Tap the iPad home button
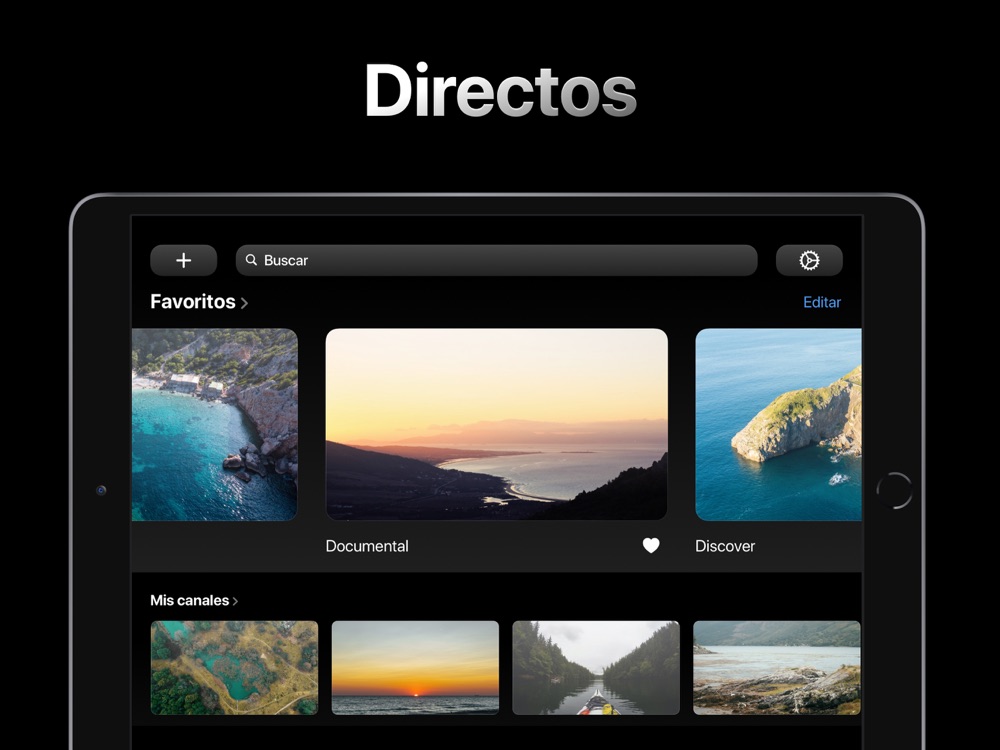Image resolution: width=1000 pixels, height=750 pixels. 894,490
